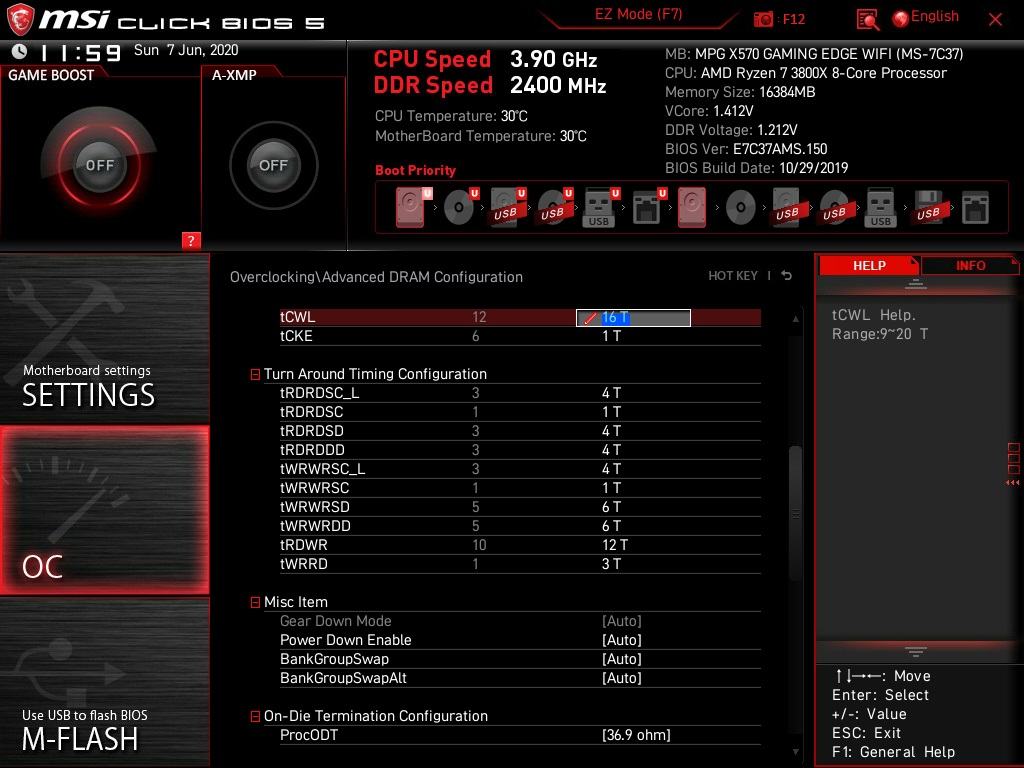Select the tRDWR timing row
The height and width of the screenshot is (768, 1024).
[x=520, y=545]
